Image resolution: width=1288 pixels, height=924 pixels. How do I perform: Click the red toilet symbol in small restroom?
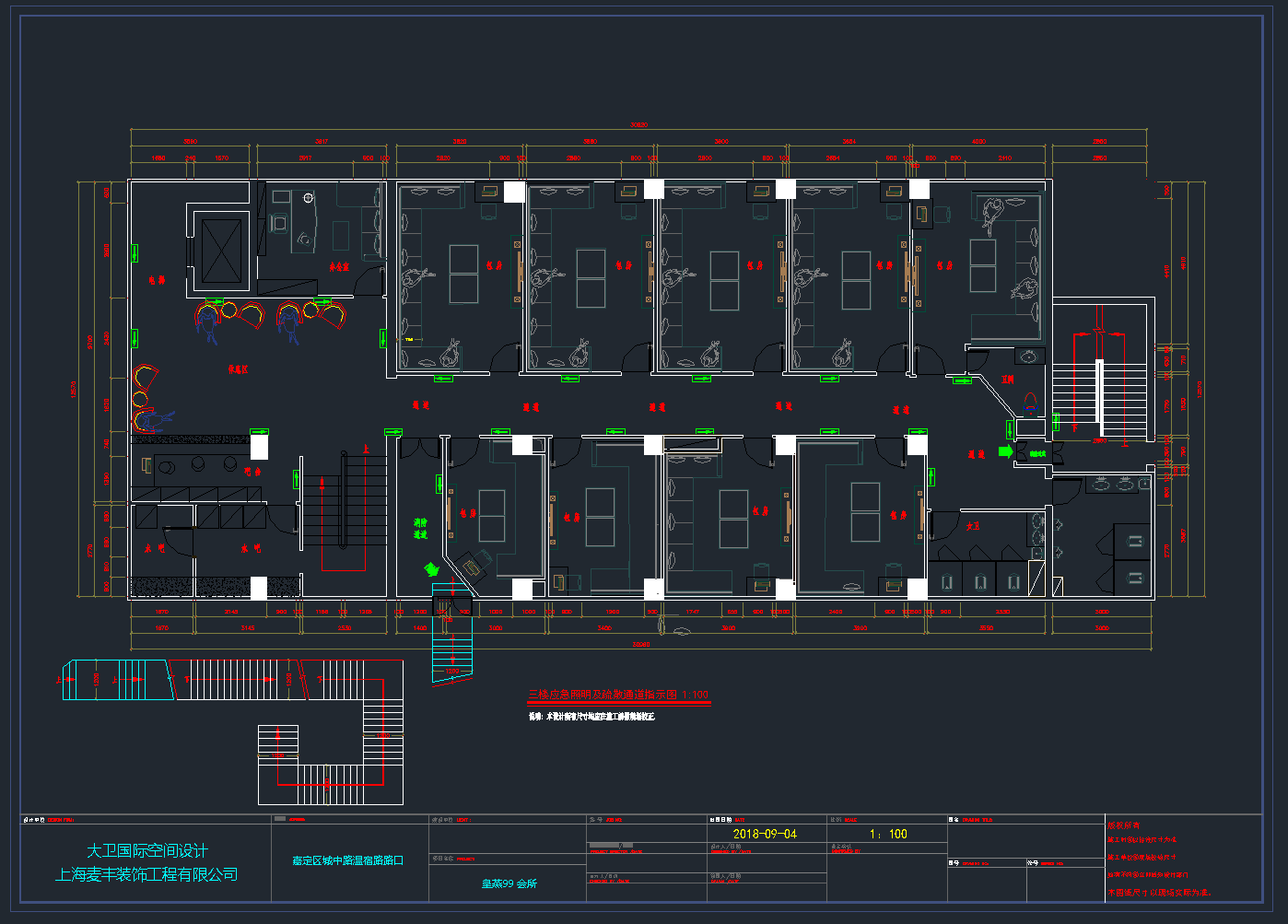pos(1031,403)
